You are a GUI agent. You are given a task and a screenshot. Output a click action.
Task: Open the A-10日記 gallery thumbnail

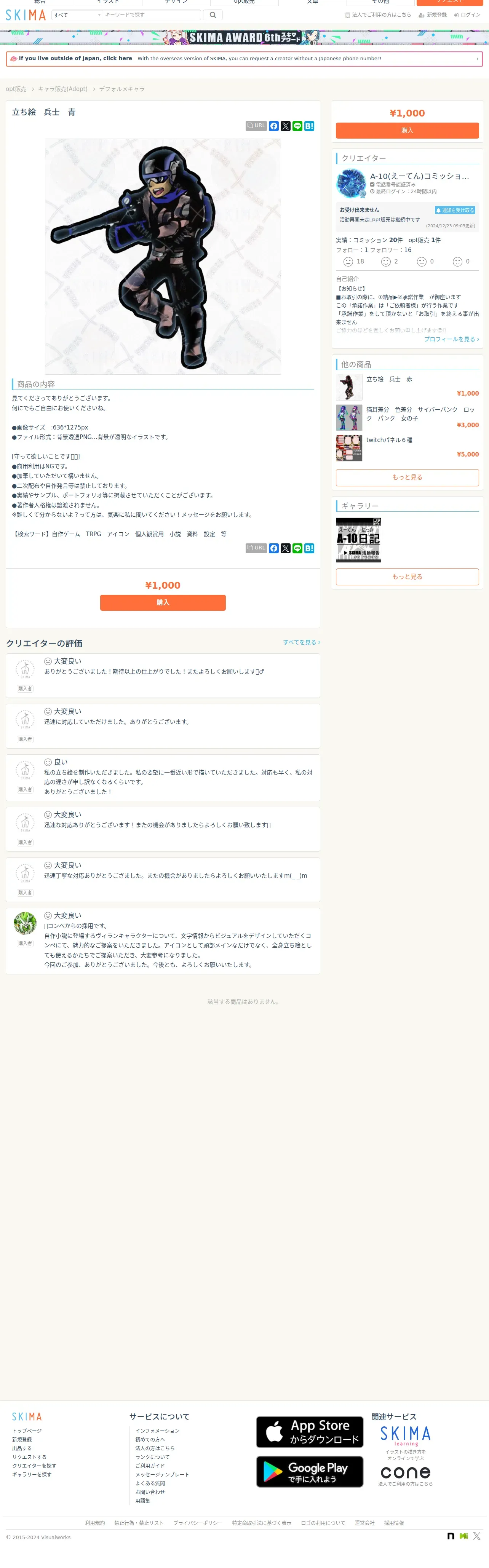coord(359,540)
